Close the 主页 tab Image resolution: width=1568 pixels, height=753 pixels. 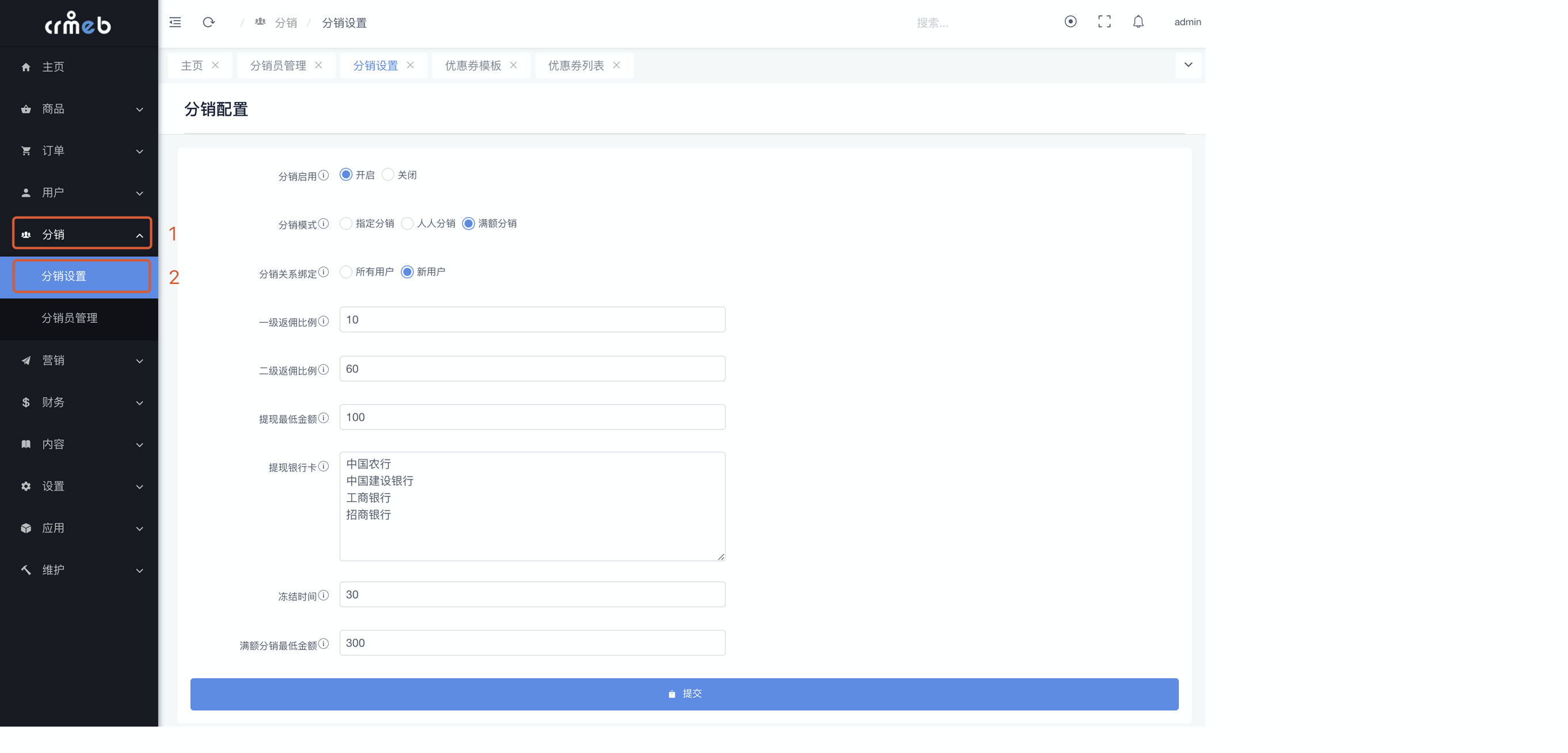tap(215, 65)
